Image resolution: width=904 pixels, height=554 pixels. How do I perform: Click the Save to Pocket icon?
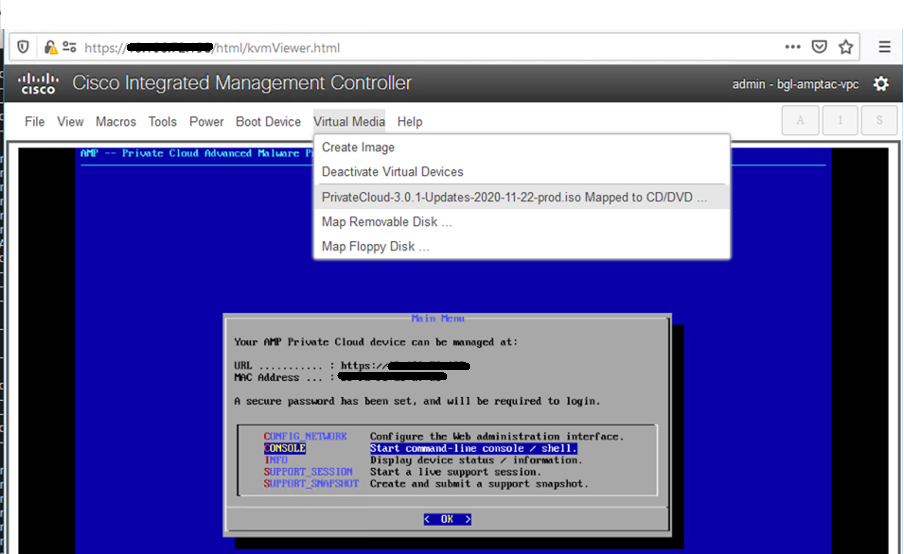[x=819, y=47]
